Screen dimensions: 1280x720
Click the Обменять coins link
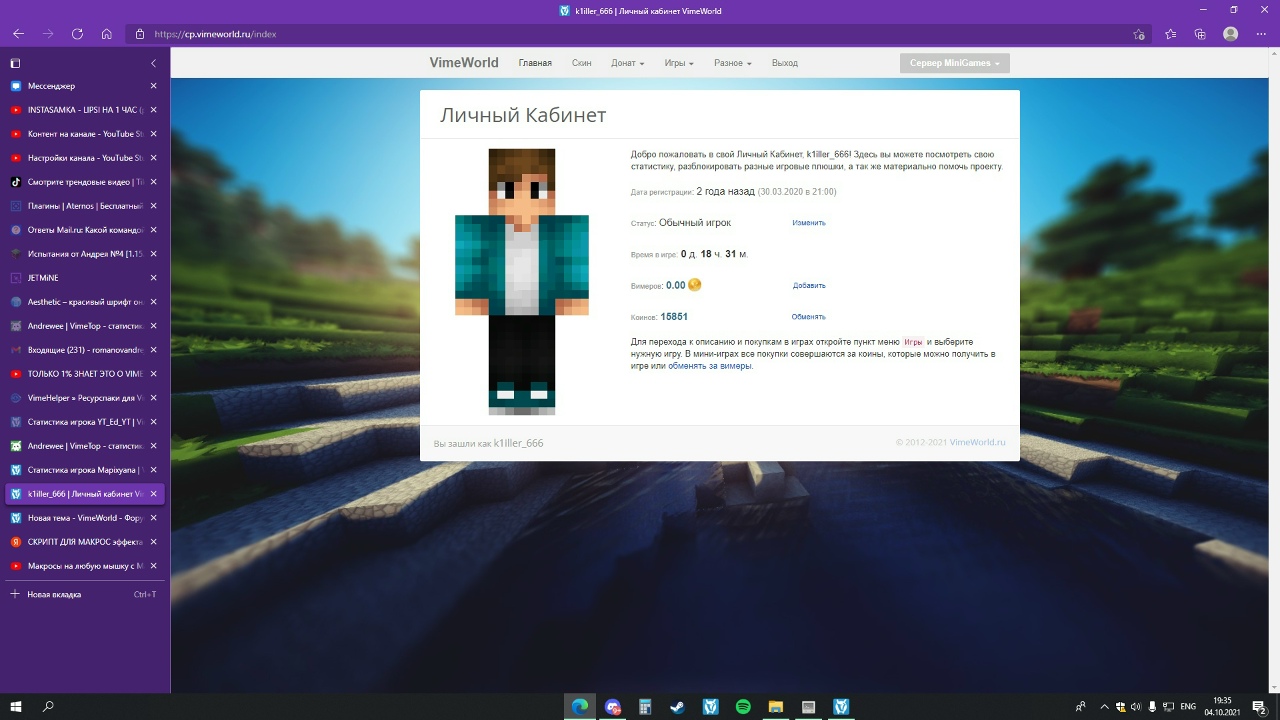(808, 317)
